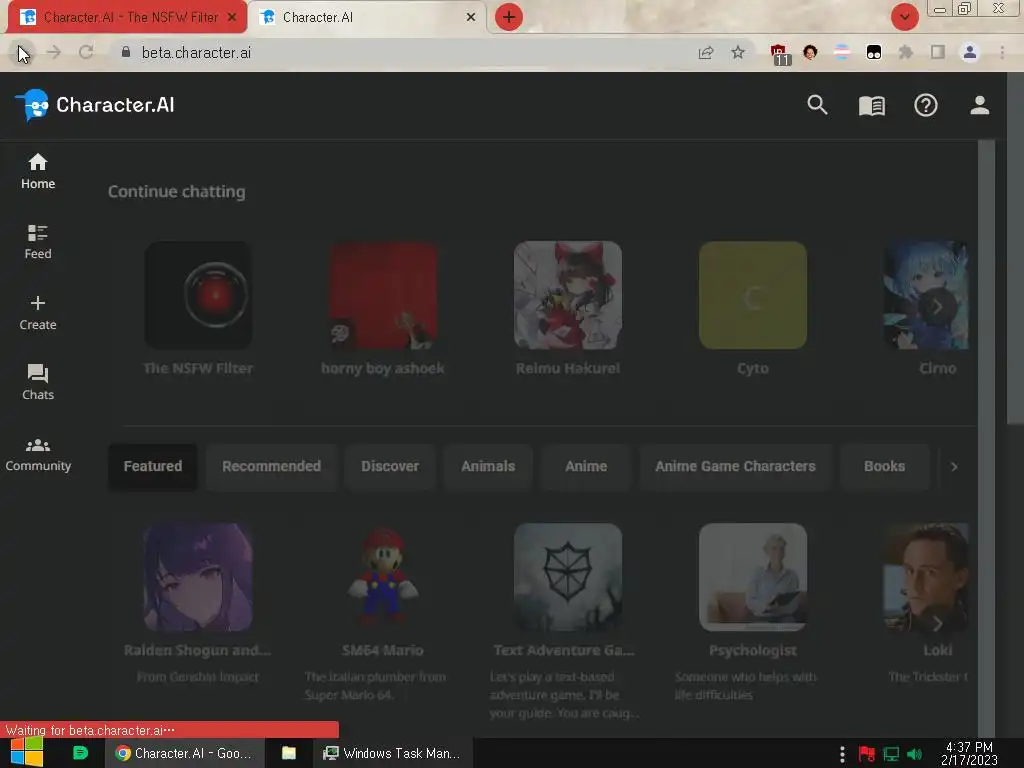Screen dimensions: 1024x768
Task: Open the Raiden Shogun featured character
Action: click(198, 602)
